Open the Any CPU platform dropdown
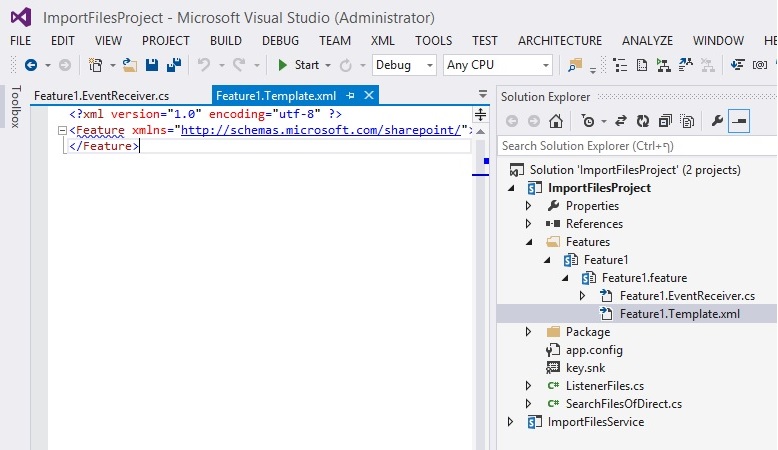778x450 pixels. pyautogui.click(x=498, y=65)
